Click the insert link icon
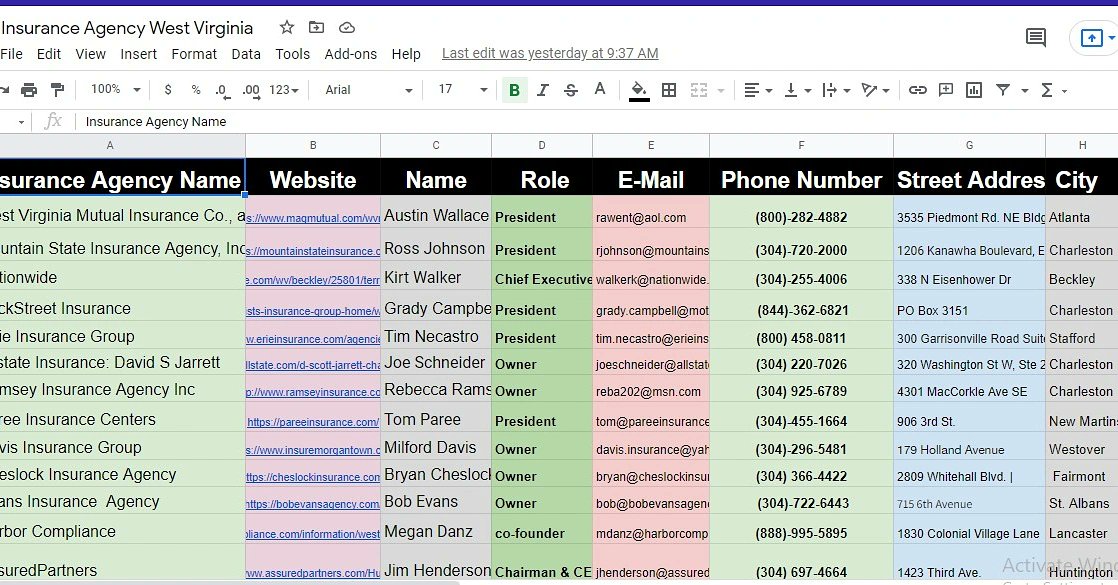 click(918, 90)
